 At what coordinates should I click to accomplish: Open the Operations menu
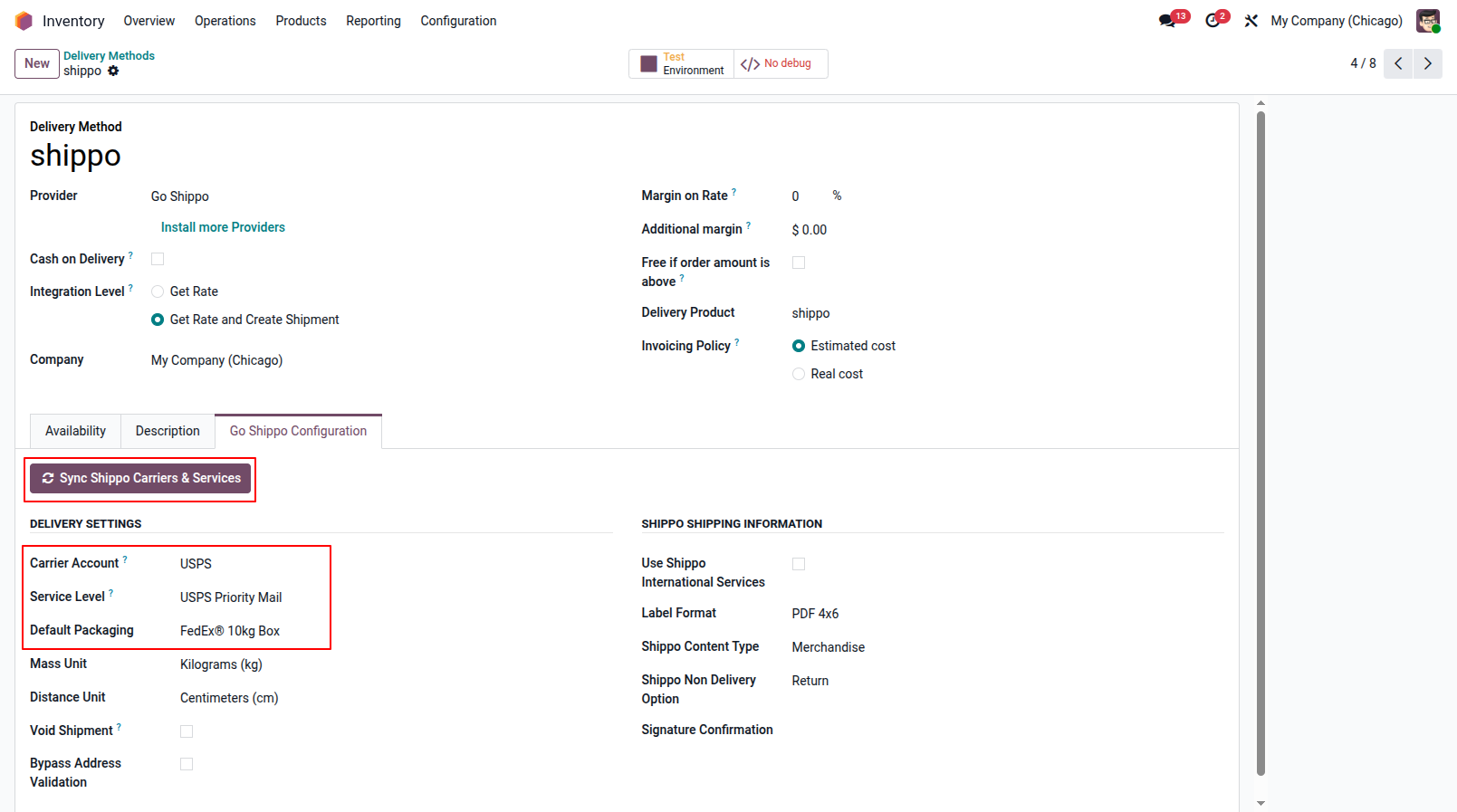[x=225, y=21]
